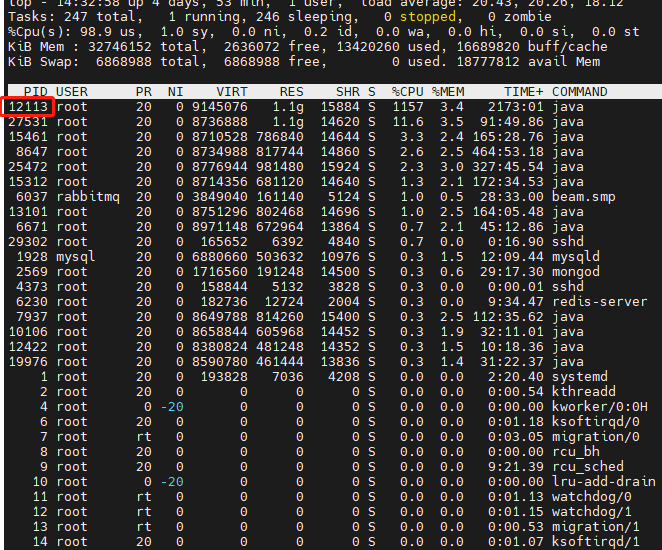Viewport: 662px width, 550px height.
Task: Select the mongod process command
Action: pos(576,272)
